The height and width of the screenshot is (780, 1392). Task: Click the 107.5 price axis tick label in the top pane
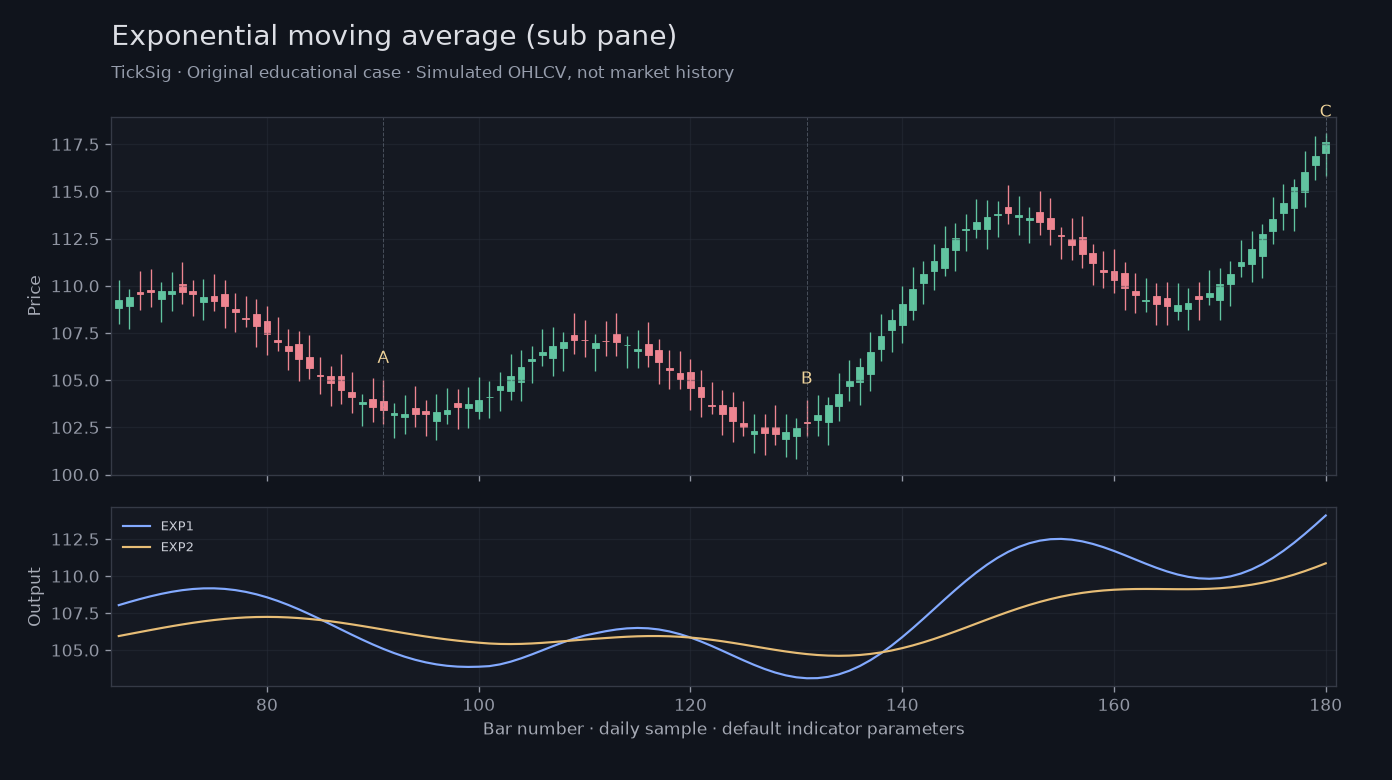coord(75,333)
